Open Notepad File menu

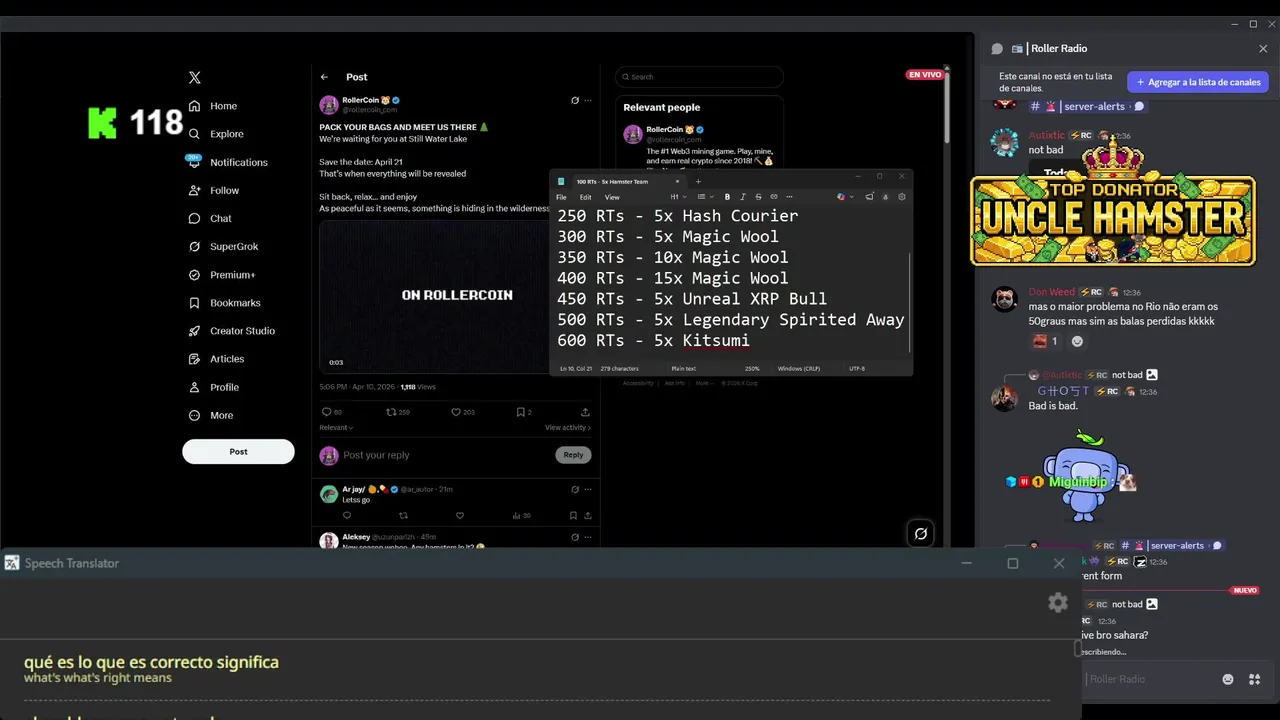pyautogui.click(x=562, y=197)
